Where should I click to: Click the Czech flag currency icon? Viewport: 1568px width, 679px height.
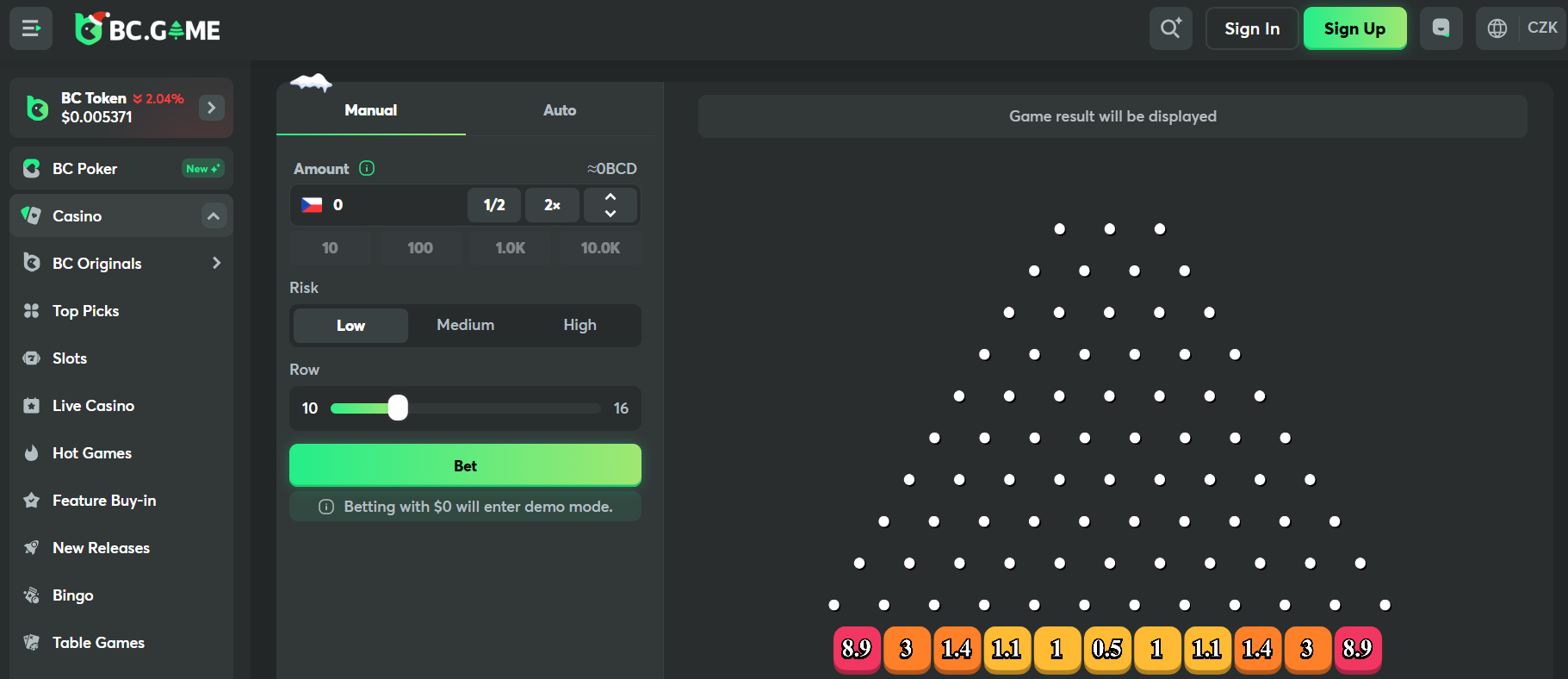[x=312, y=205]
